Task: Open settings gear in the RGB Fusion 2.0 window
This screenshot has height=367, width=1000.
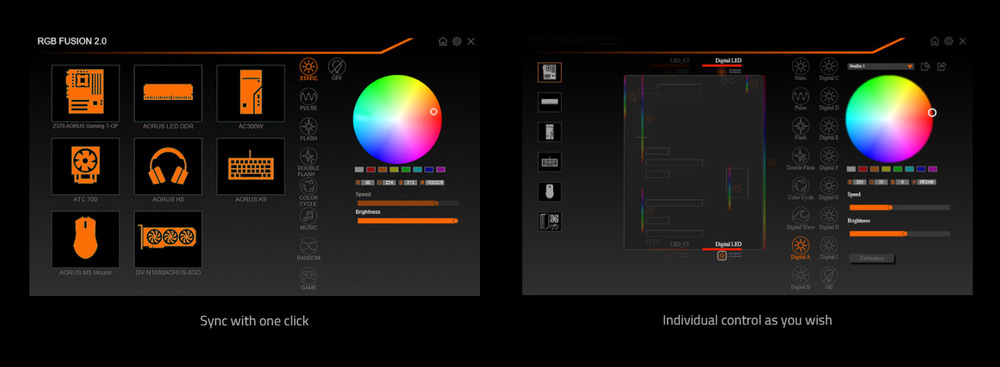Action: tap(457, 41)
